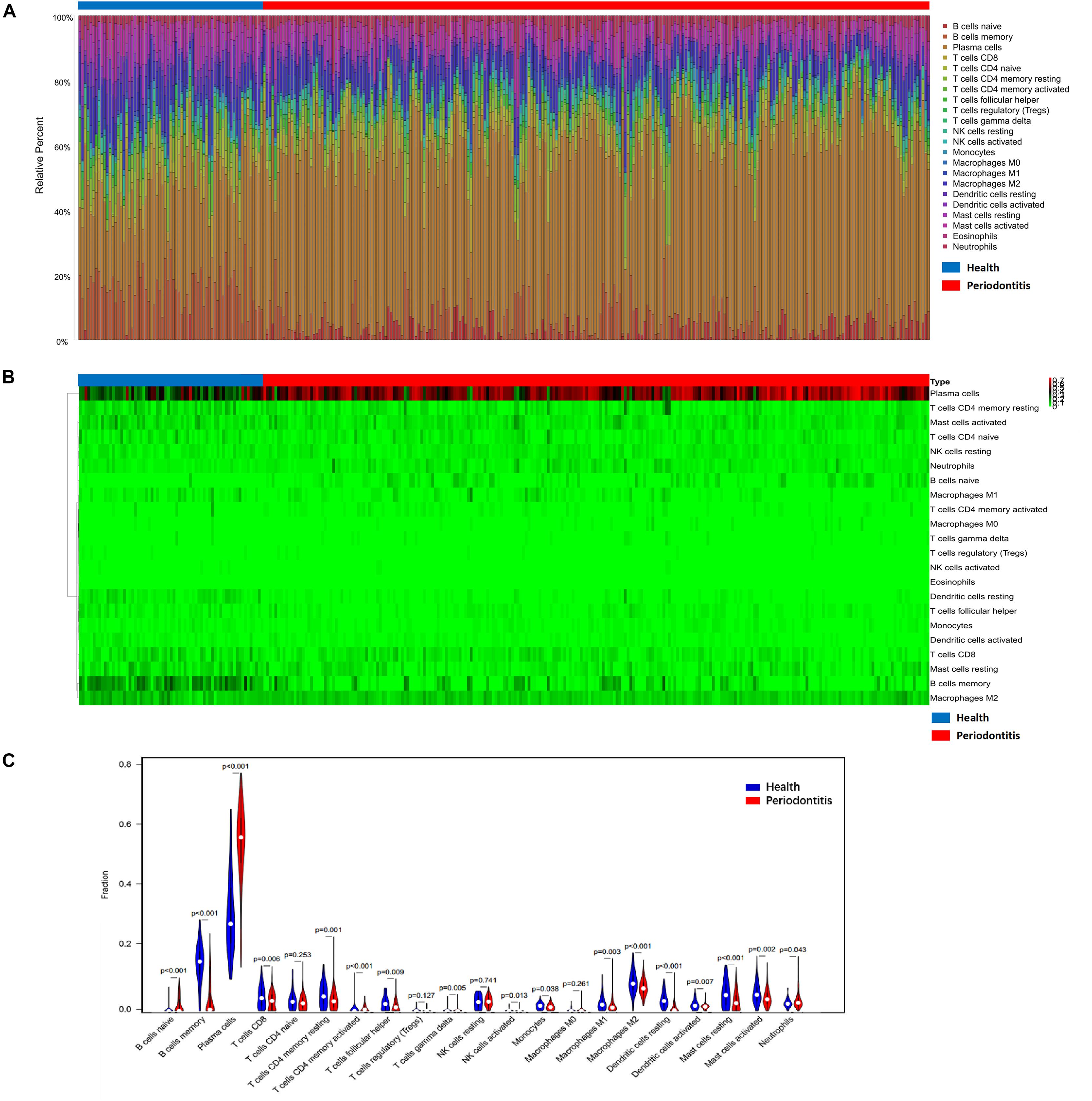Click the heatmap color scale bar beside Type
Image resolution: width=1092 pixels, height=1101 pixels.
[1050, 392]
